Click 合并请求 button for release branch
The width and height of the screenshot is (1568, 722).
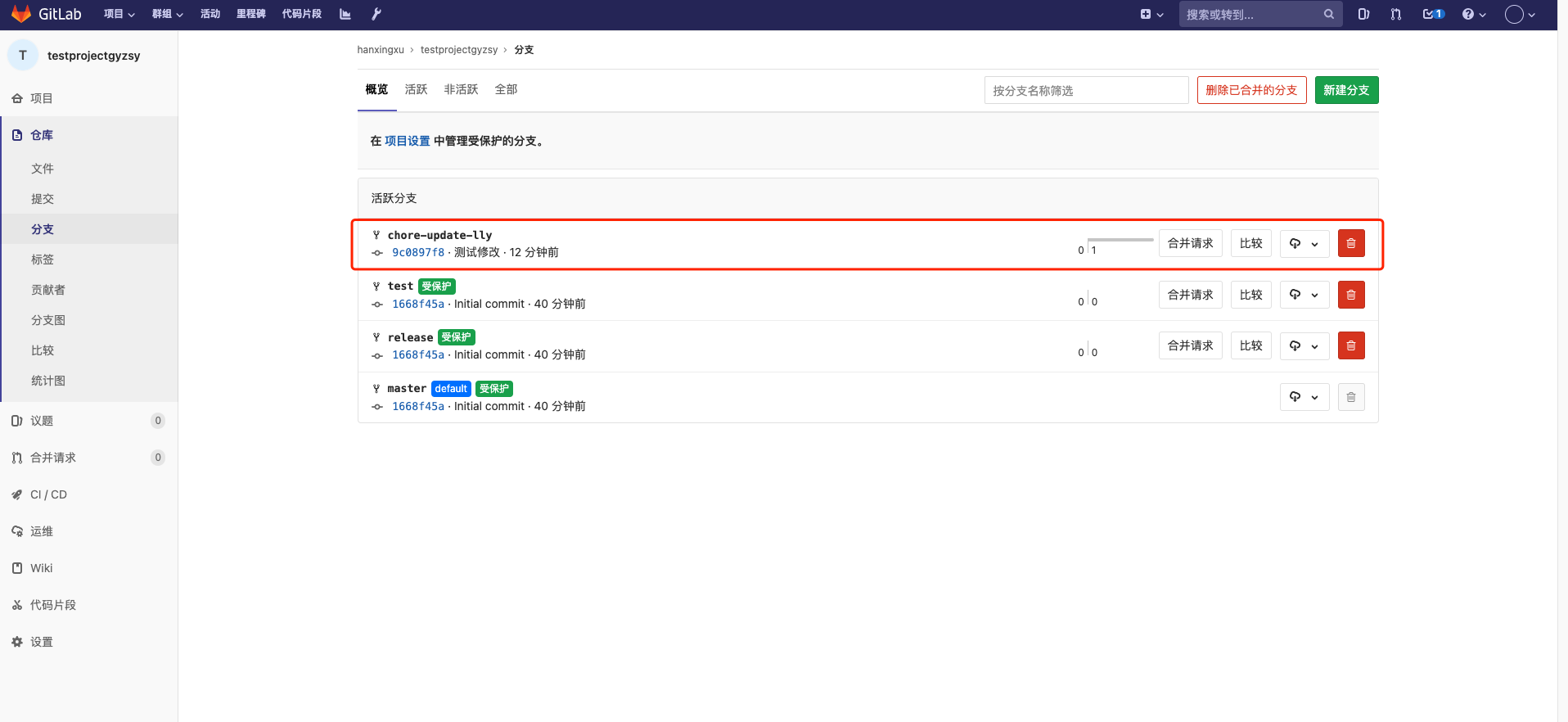click(1191, 345)
